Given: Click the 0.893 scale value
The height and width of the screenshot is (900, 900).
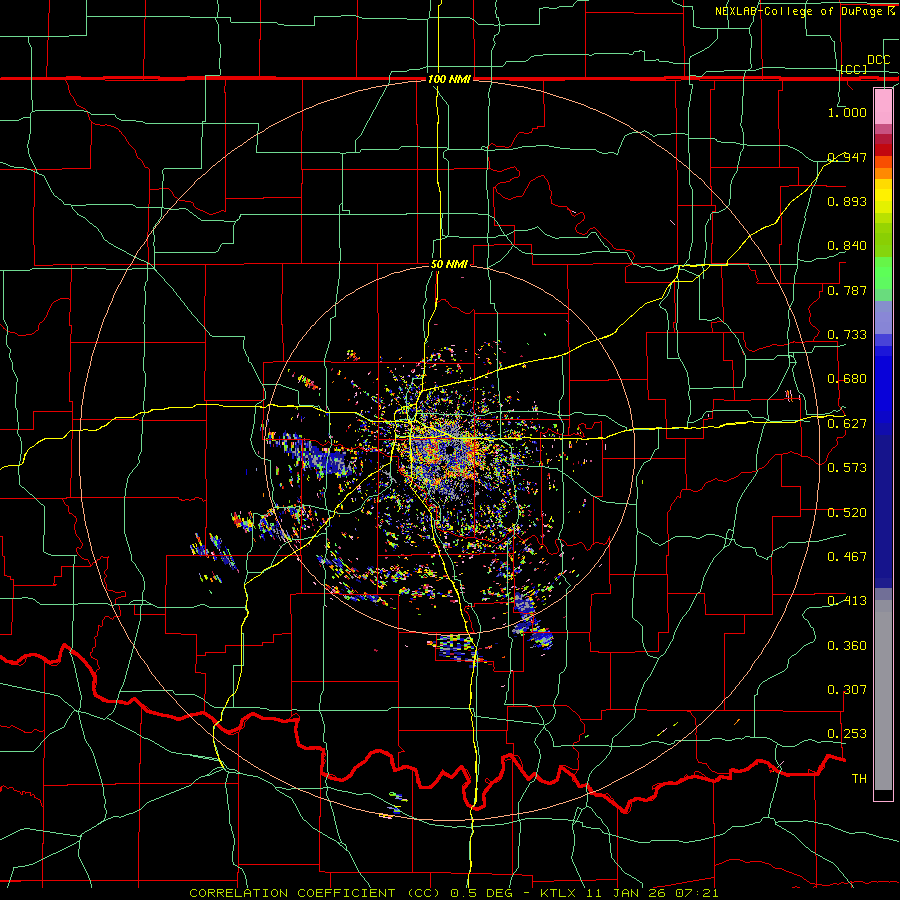Looking at the screenshot, I should (x=847, y=201).
